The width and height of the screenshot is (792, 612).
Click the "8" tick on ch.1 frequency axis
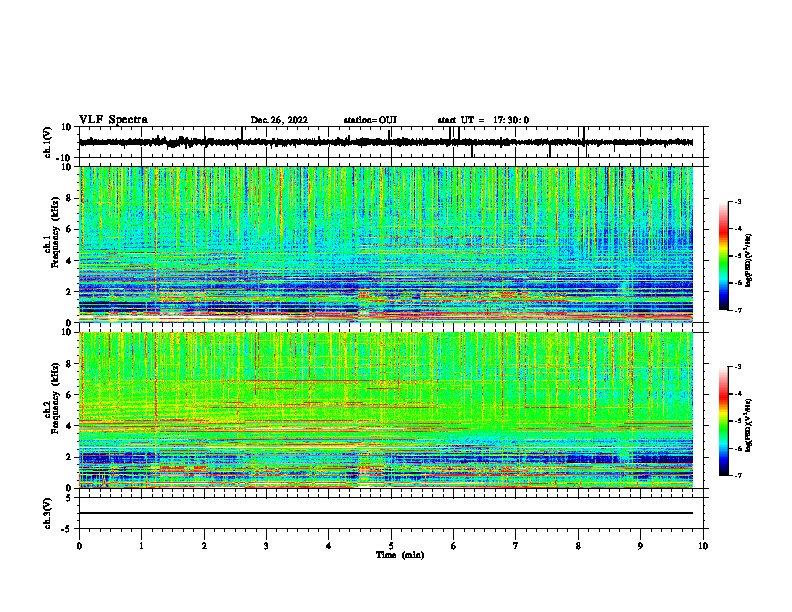click(x=69, y=198)
